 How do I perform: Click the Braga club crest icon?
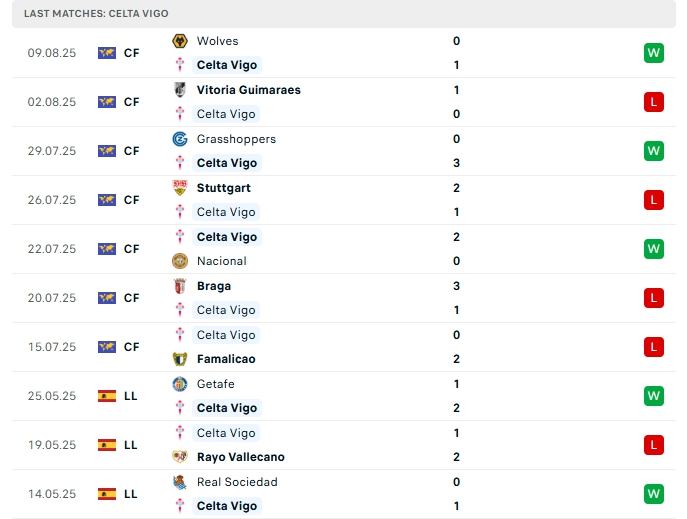(180, 286)
